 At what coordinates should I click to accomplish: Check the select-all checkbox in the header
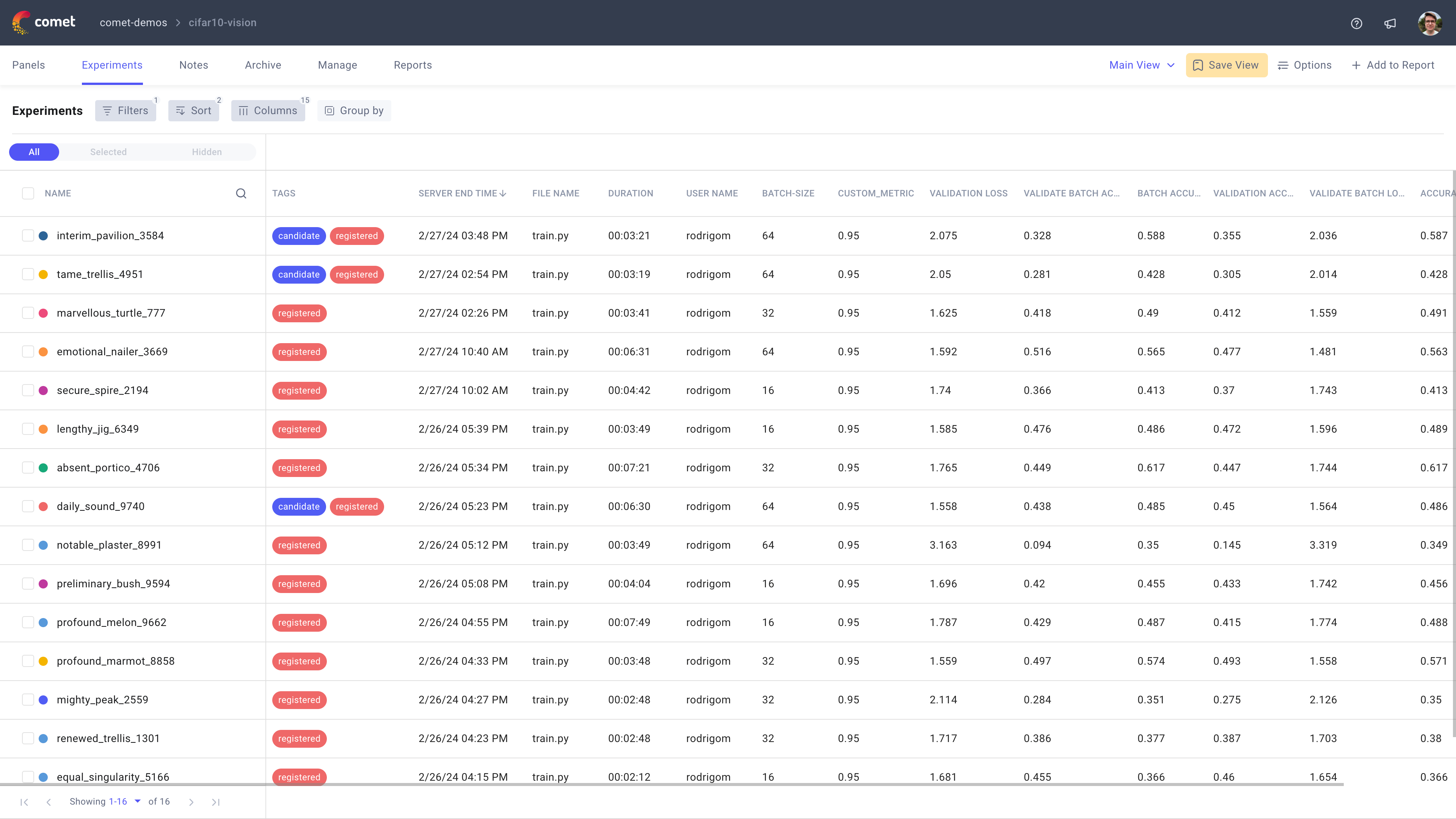point(28,193)
